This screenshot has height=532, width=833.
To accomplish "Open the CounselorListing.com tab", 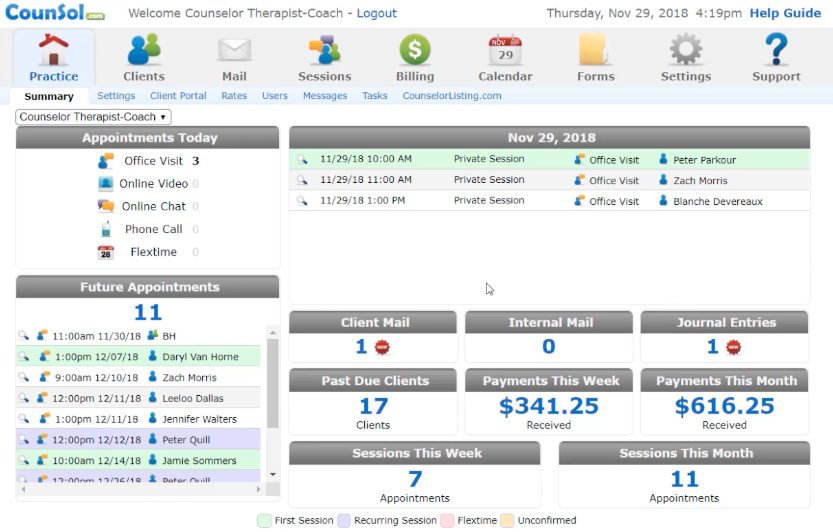I will [x=451, y=96].
